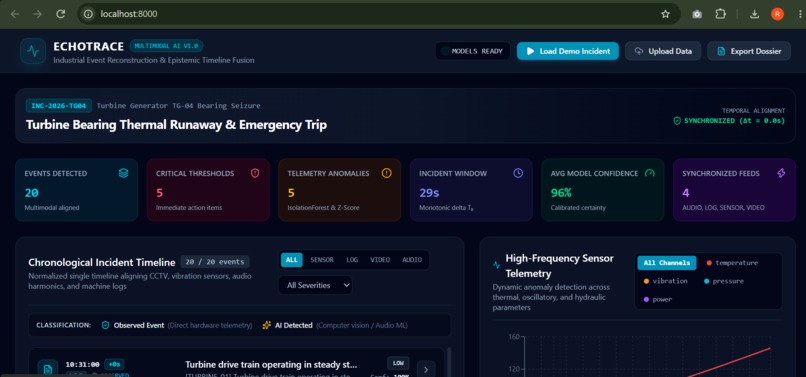This screenshot has width=806, height=377.
Task: Show ALL event types in timeline
Action: pyautogui.click(x=291, y=260)
